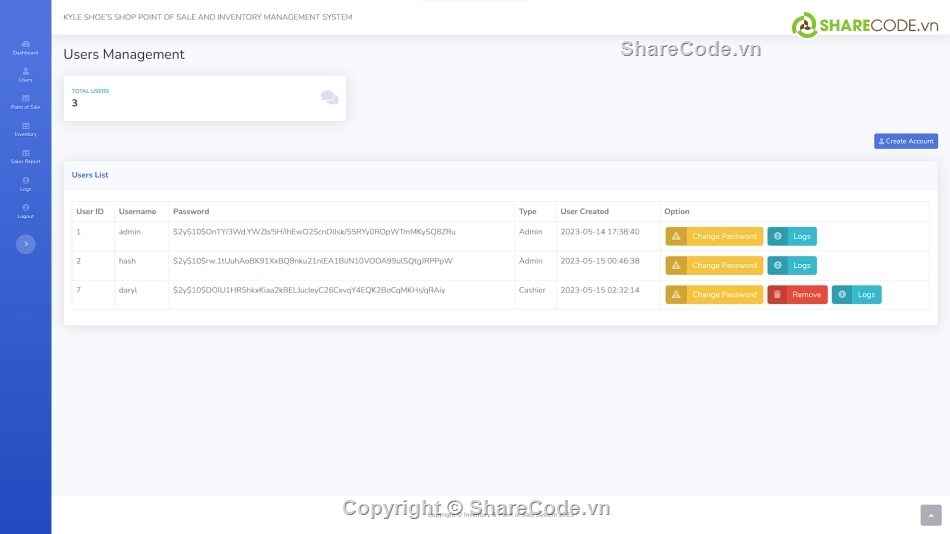The width and height of the screenshot is (950, 534).
Task: Open the Logs sidebar item
Action: click(x=25, y=183)
